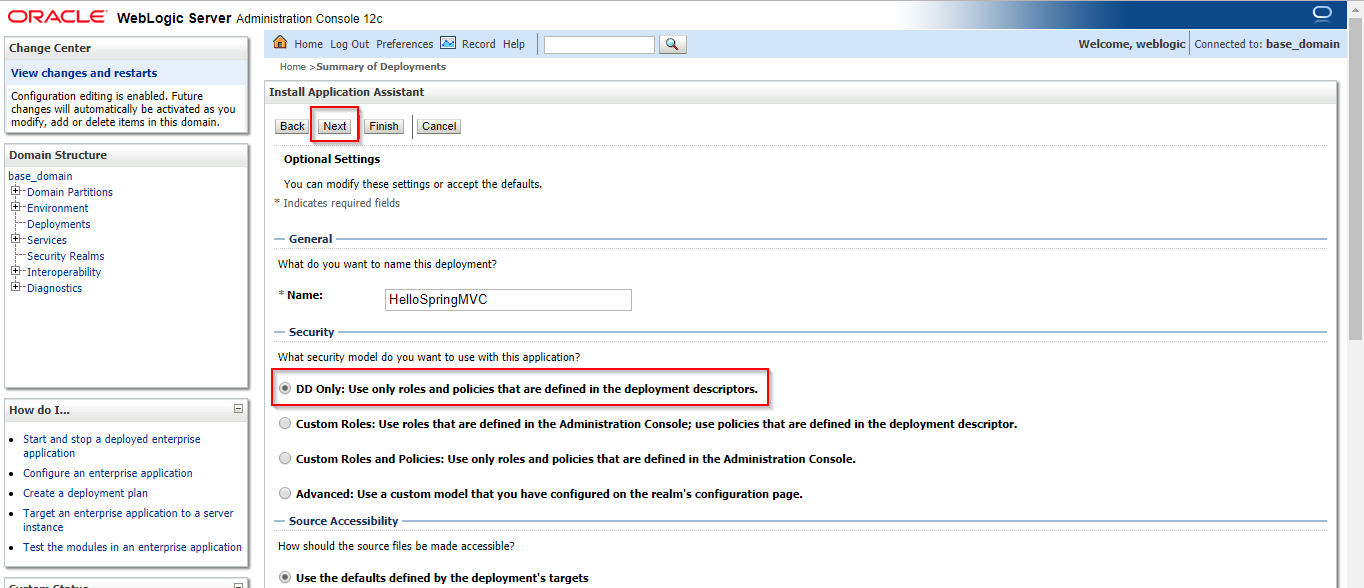Click the magnifying glass search icon

(x=672, y=43)
